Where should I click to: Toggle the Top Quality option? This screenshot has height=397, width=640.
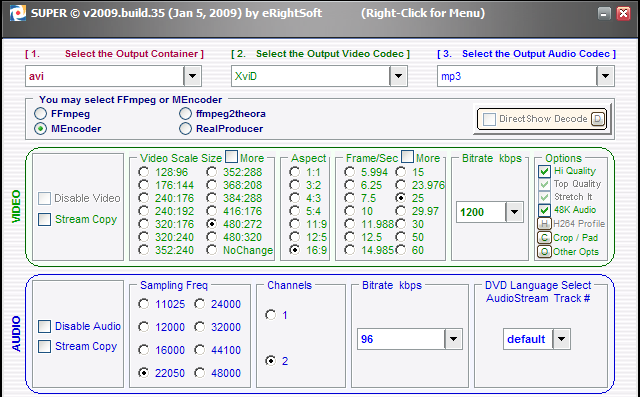[x=544, y=184]
